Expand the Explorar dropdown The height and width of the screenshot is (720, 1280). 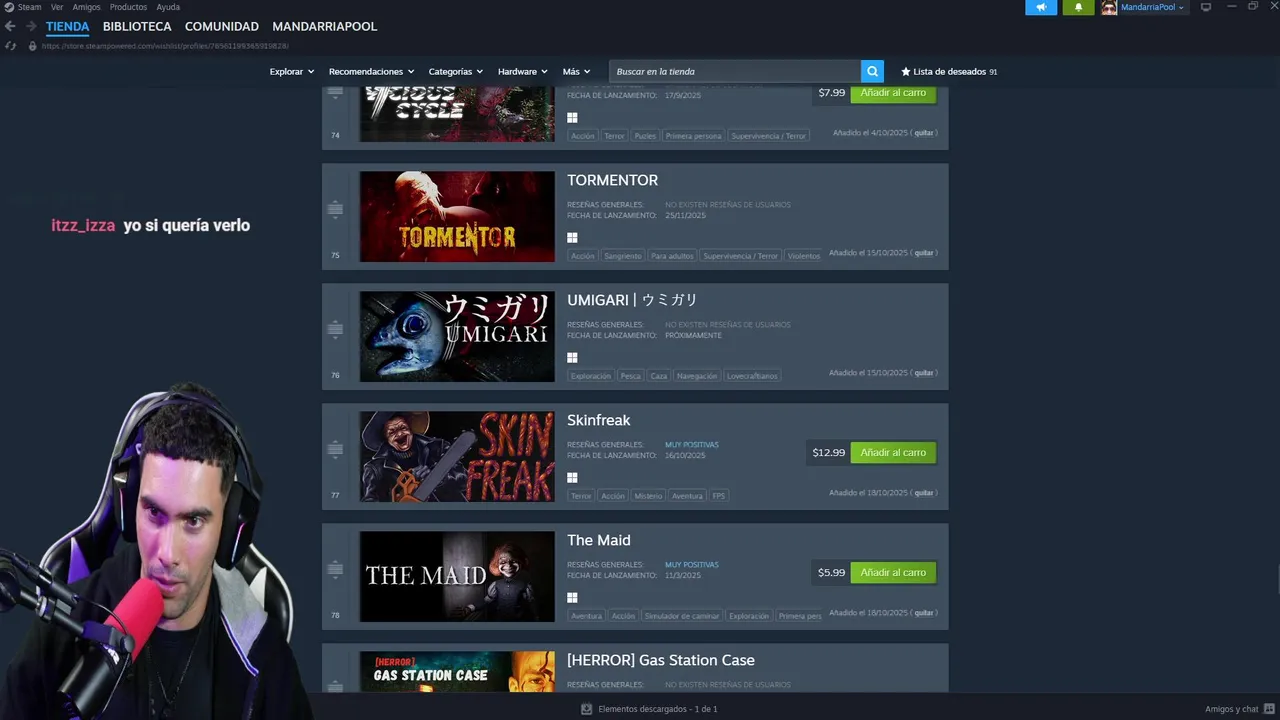(x=291, y=71)
